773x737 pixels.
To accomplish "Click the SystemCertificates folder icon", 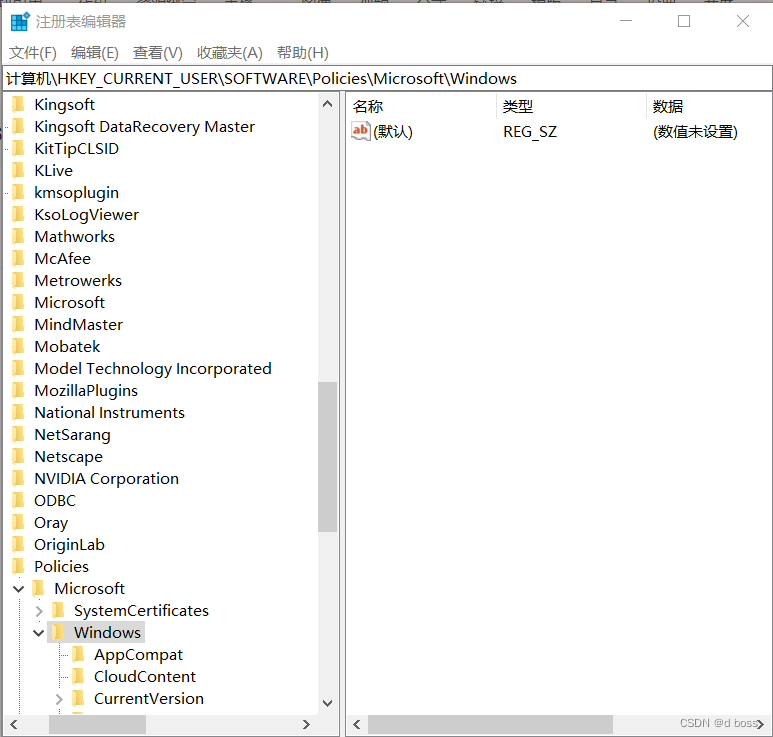I will (x=58, y=610).
